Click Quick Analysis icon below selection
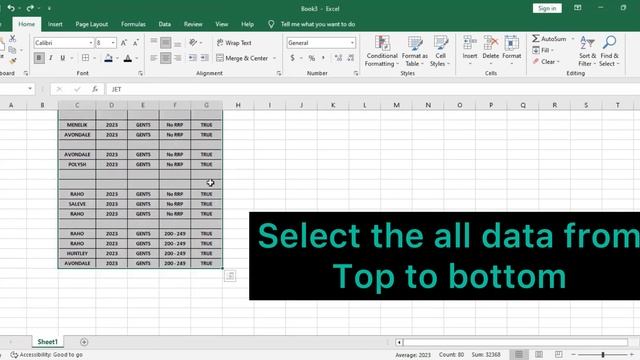640x360 pixels. point(230,276)
